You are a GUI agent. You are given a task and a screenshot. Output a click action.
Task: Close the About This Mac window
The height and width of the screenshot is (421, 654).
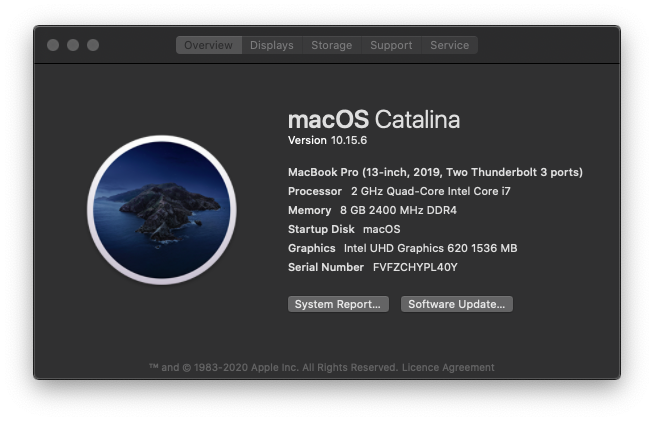[53, 45]
